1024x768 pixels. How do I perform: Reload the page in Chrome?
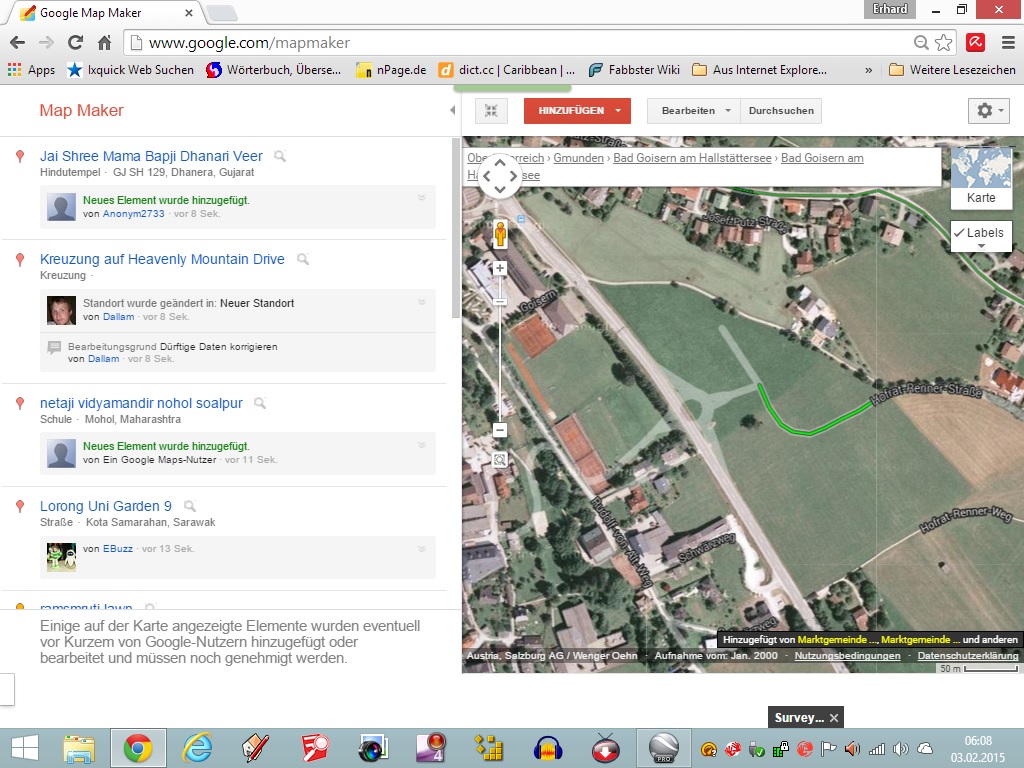tap(75, 43)
